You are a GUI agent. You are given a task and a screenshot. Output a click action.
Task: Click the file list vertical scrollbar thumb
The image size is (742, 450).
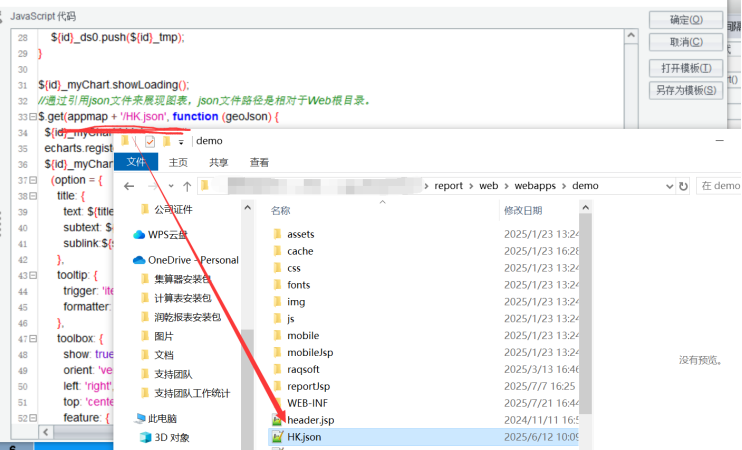point(585,313)
